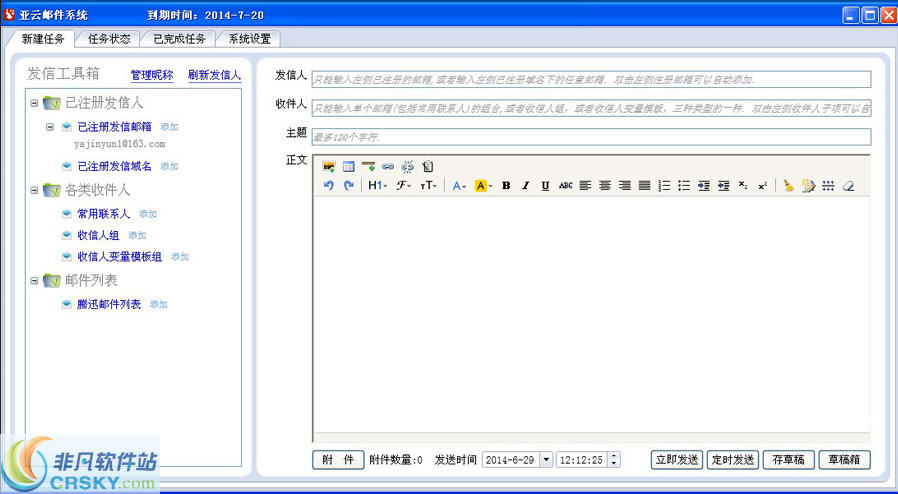Insert a hyperlink with link icon
898x494 pixels.
388,167
